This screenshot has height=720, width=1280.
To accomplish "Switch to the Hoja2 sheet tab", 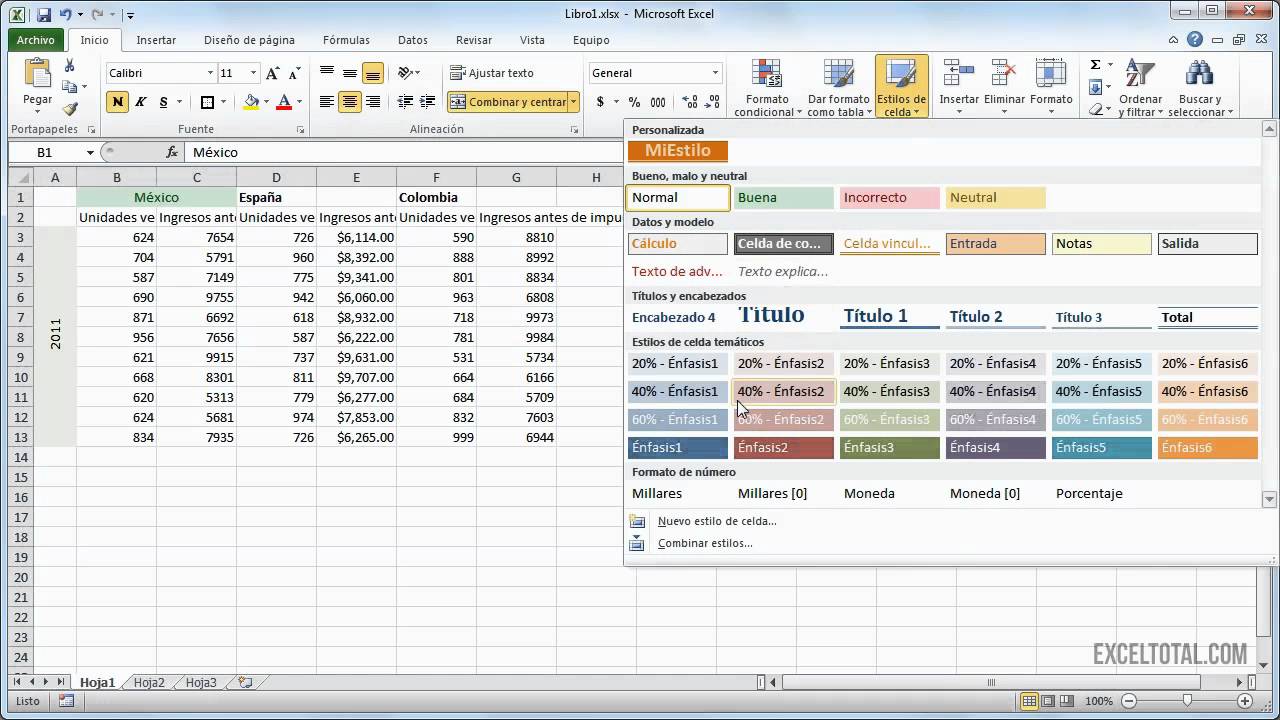I will click(x=149, y=682).
